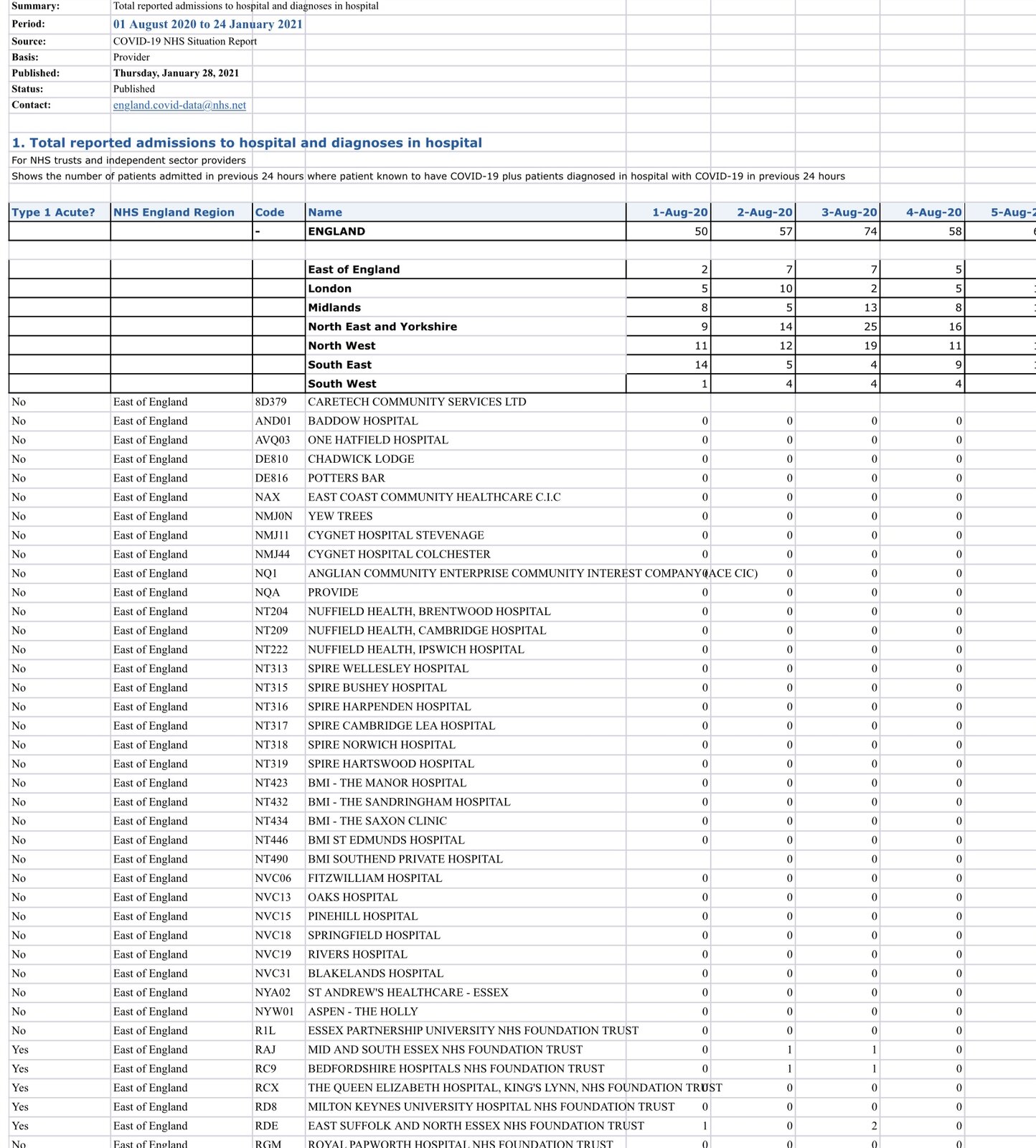
Task: Open the england.covid-data@nhs.net email link
Action: click(179, 105)
